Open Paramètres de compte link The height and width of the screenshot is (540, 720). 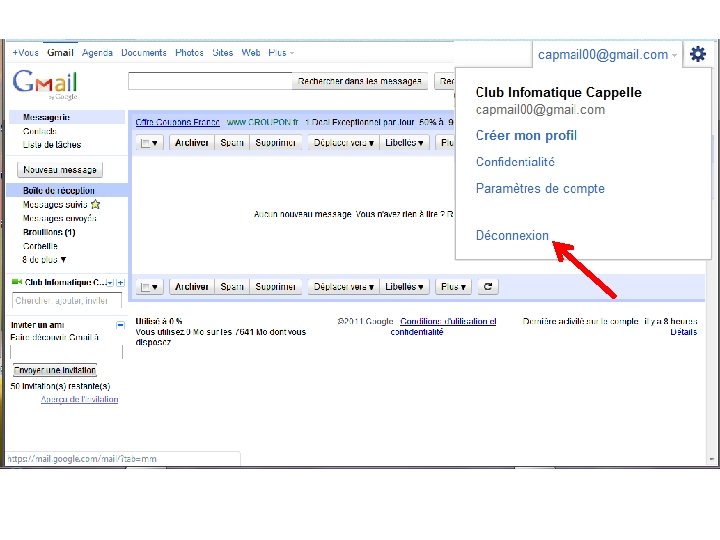coord(540,188)
